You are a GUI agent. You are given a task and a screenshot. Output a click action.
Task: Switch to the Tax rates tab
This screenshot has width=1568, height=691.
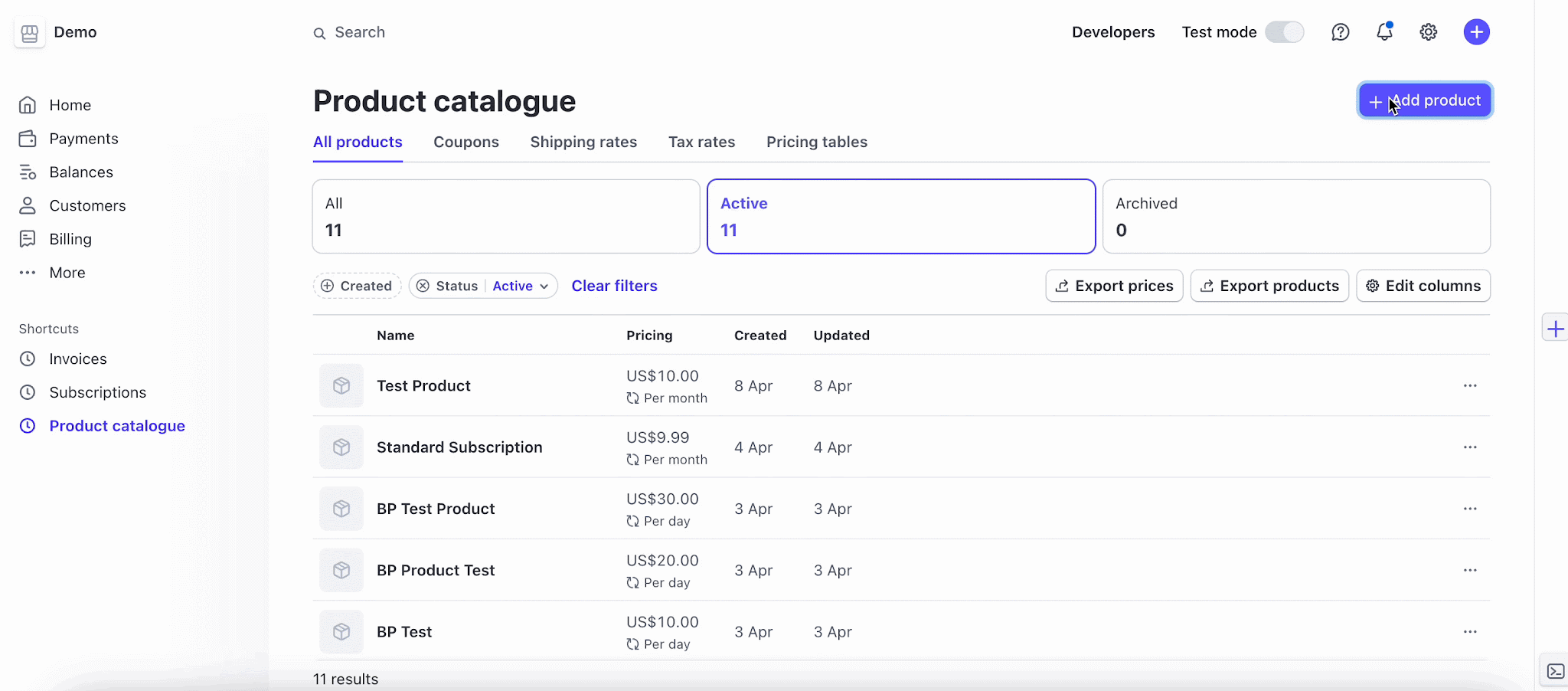click(701, 142)
